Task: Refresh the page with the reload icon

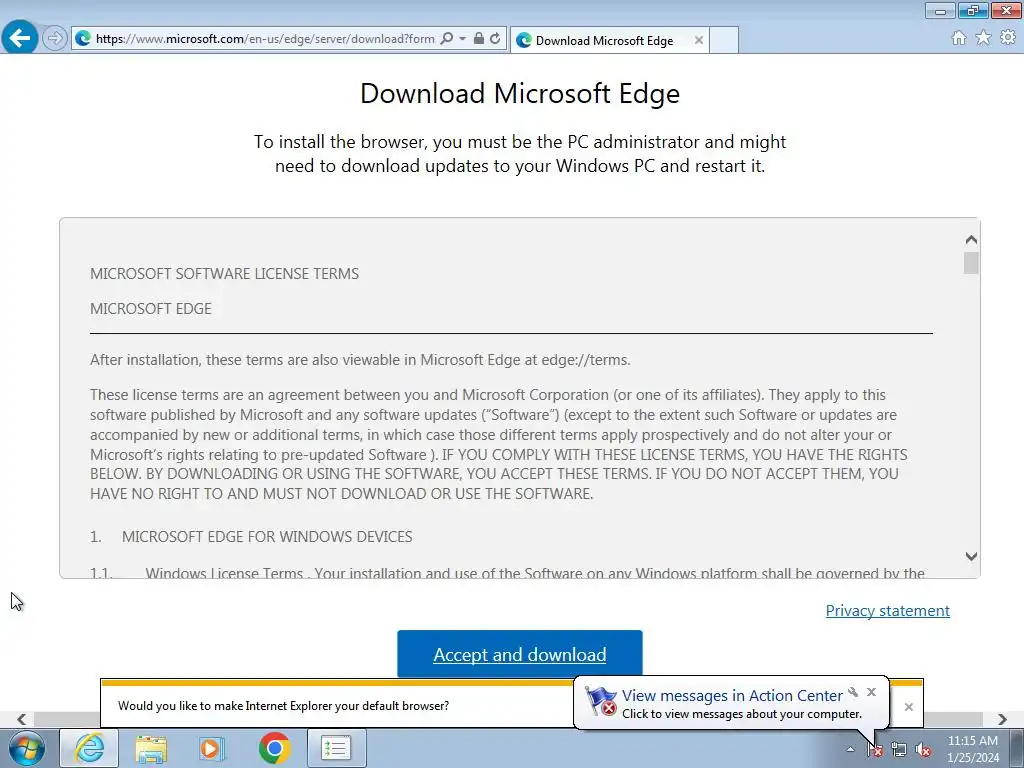Action: [496, 39]
